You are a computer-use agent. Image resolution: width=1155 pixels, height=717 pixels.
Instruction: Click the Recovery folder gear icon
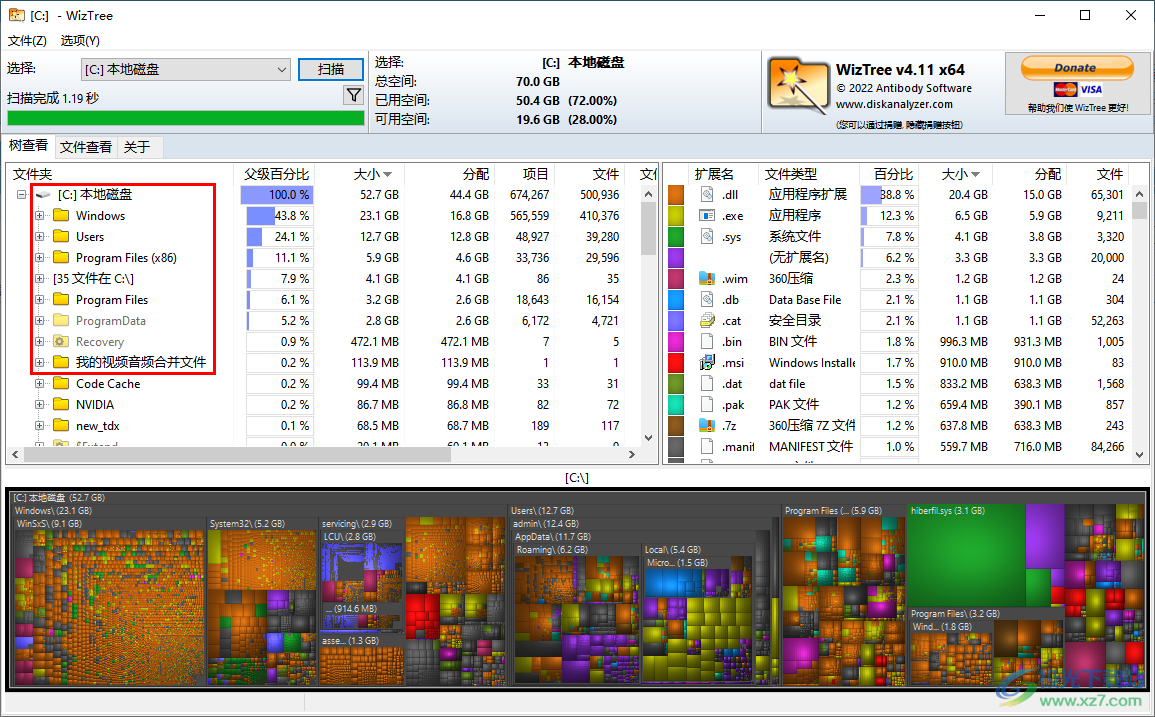click(x=61, y=341)
